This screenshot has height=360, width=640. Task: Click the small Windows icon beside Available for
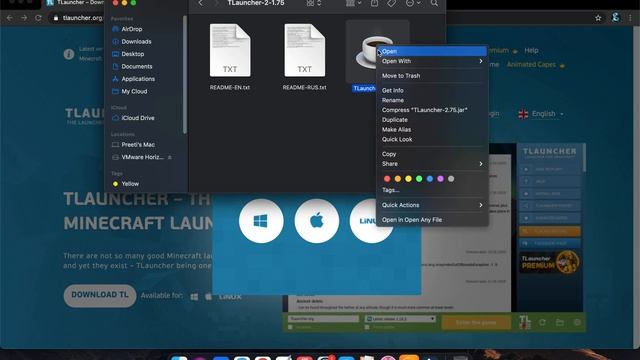coord(194,297)
